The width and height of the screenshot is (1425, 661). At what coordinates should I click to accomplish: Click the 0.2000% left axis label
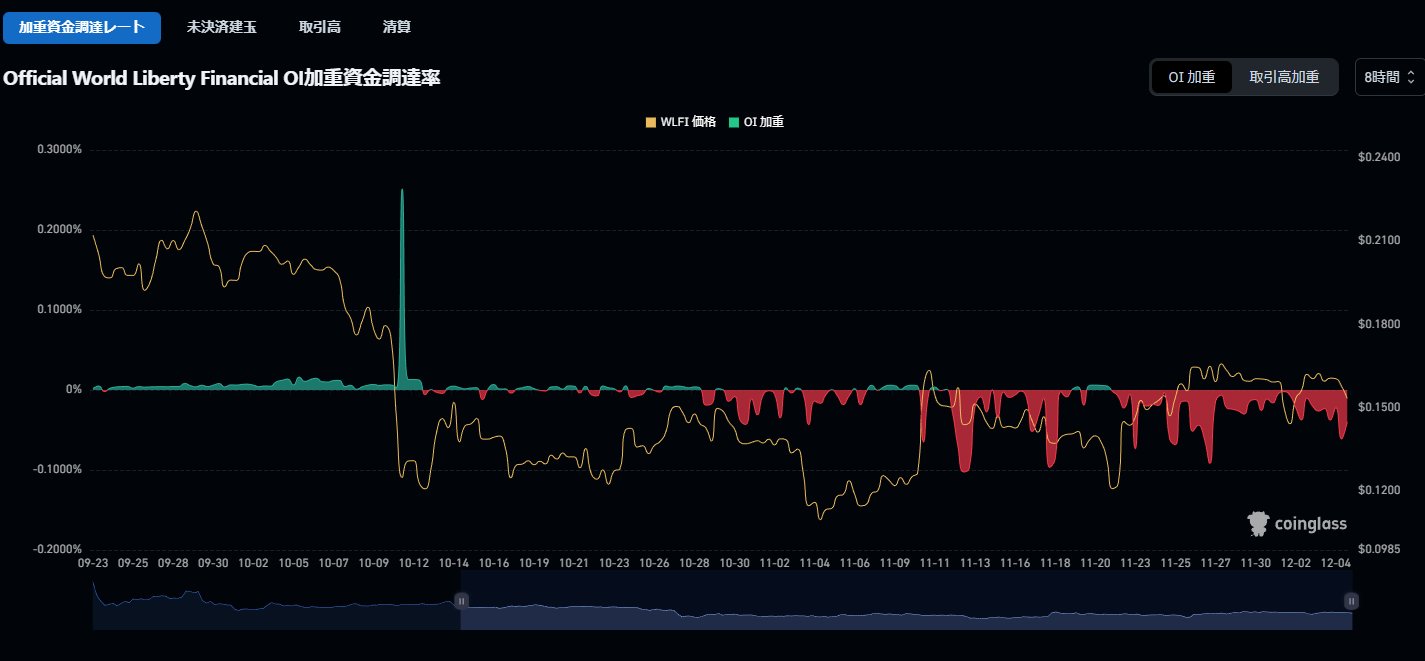tap(59, 229)
